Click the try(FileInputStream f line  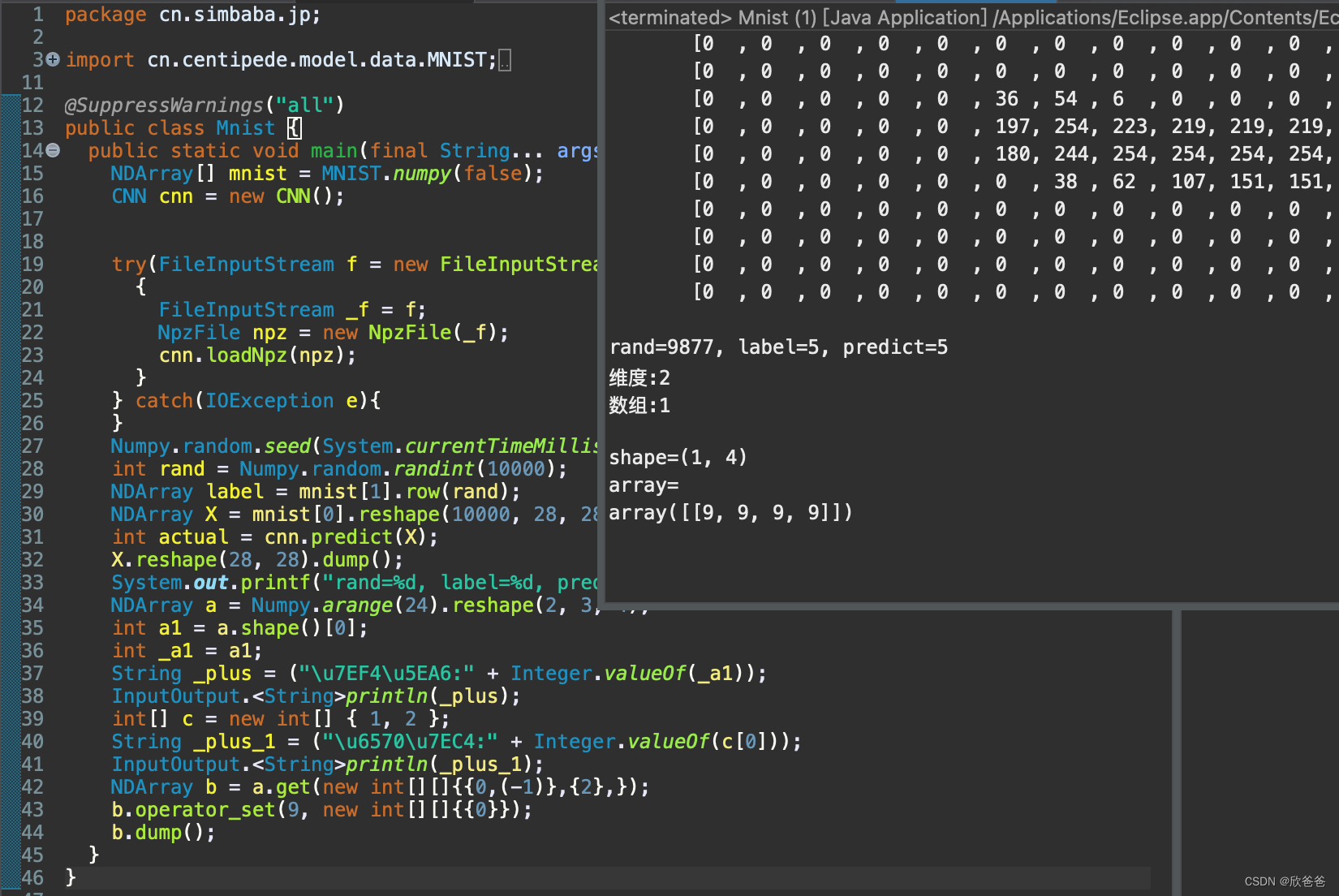coord(355,264)
